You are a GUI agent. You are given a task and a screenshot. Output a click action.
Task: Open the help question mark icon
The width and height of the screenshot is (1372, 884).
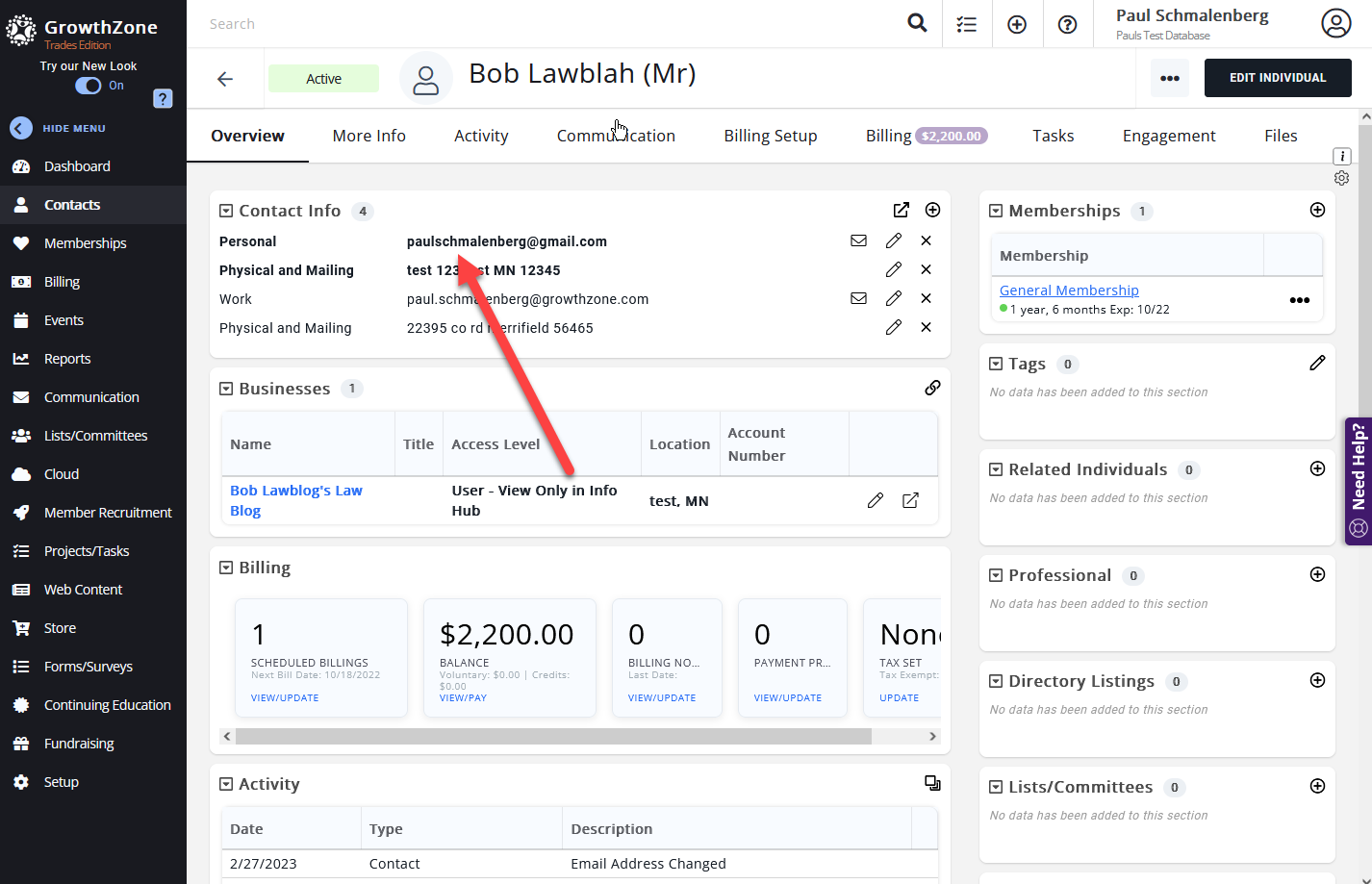1067,24
